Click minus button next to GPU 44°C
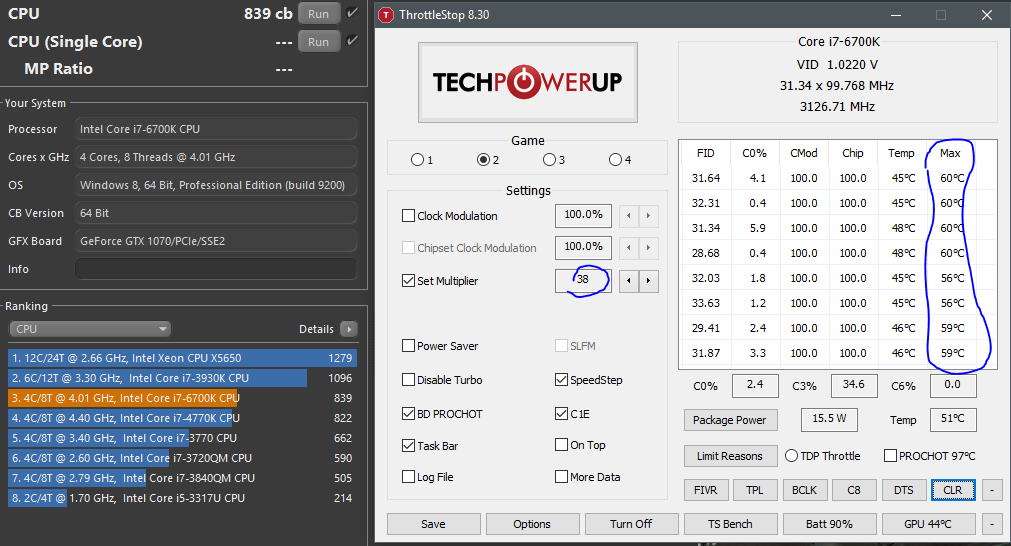The height and width of the screenshot is (546, 1011). pyautogui.click(x=992, y=524)
